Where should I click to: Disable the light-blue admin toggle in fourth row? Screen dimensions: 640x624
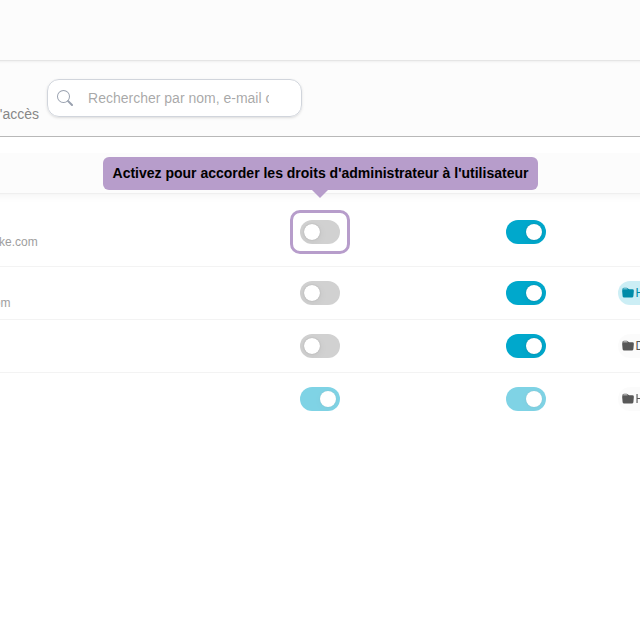(x=320, y=399)
